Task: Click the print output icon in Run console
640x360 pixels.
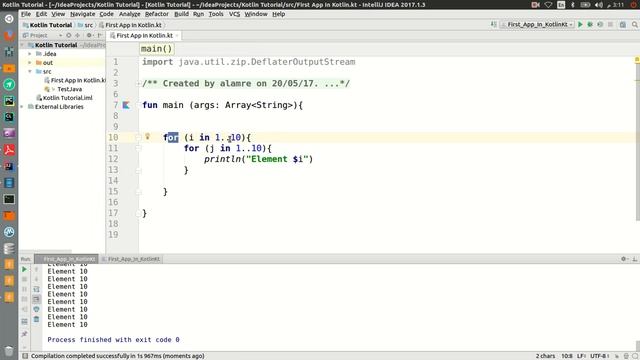Action: coord(36,309)
